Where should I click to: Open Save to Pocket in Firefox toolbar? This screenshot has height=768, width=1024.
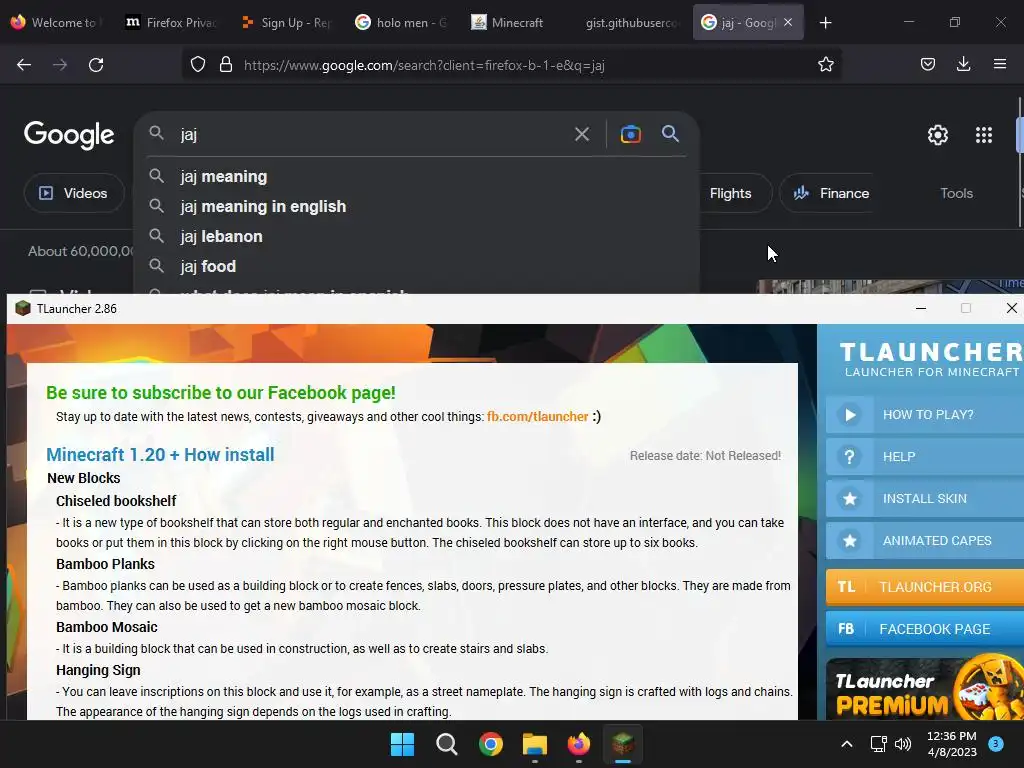click(928, 65)
